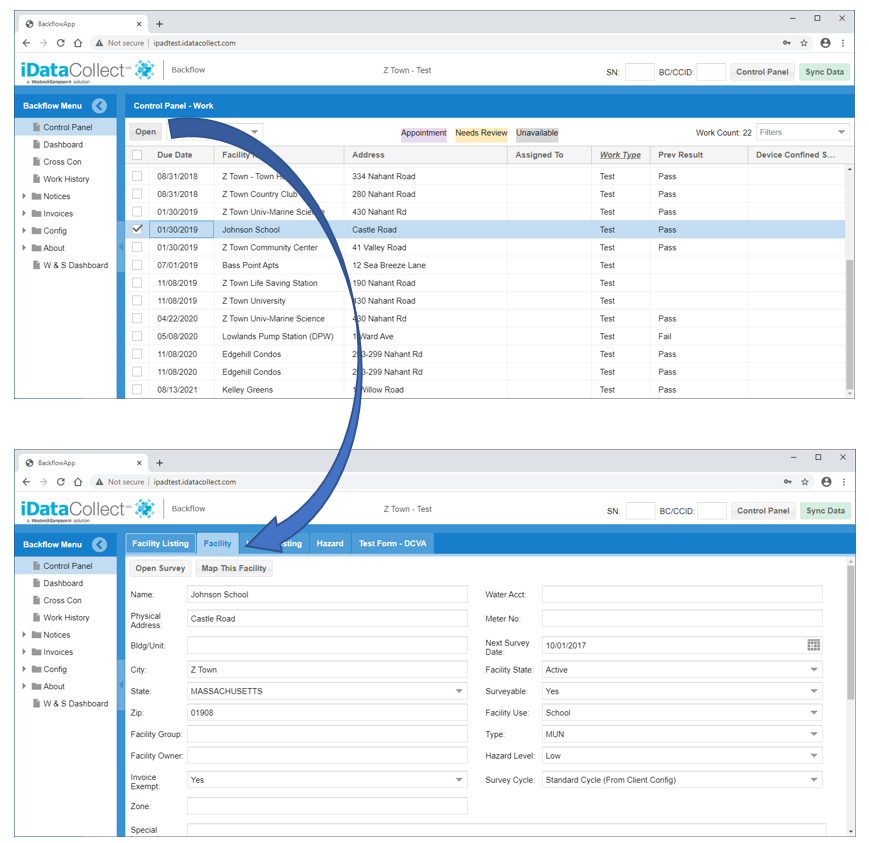The height and width of the screenshot is (843, 869).
Task: Click the Water Acct input field
Action: pyautogui.click(x=682, y=594)
